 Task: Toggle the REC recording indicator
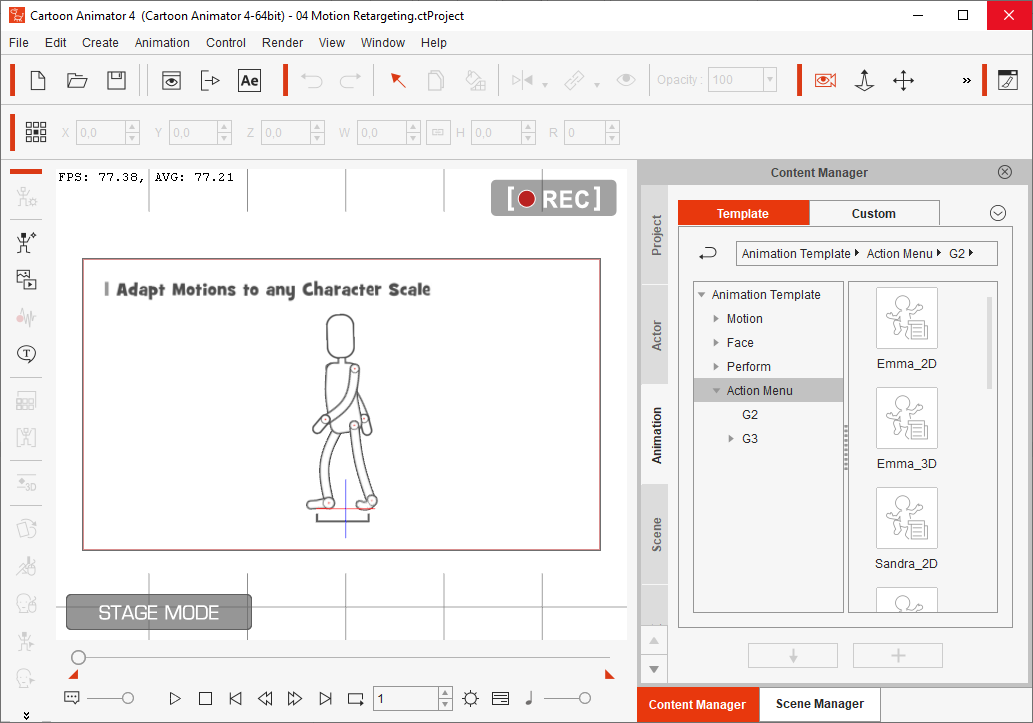(x=553, y=198)
